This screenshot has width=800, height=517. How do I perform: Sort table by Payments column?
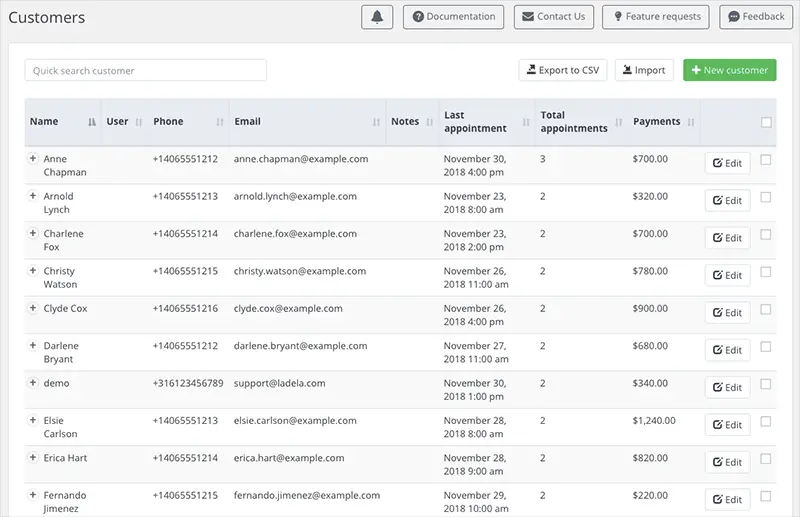point(664,122)
